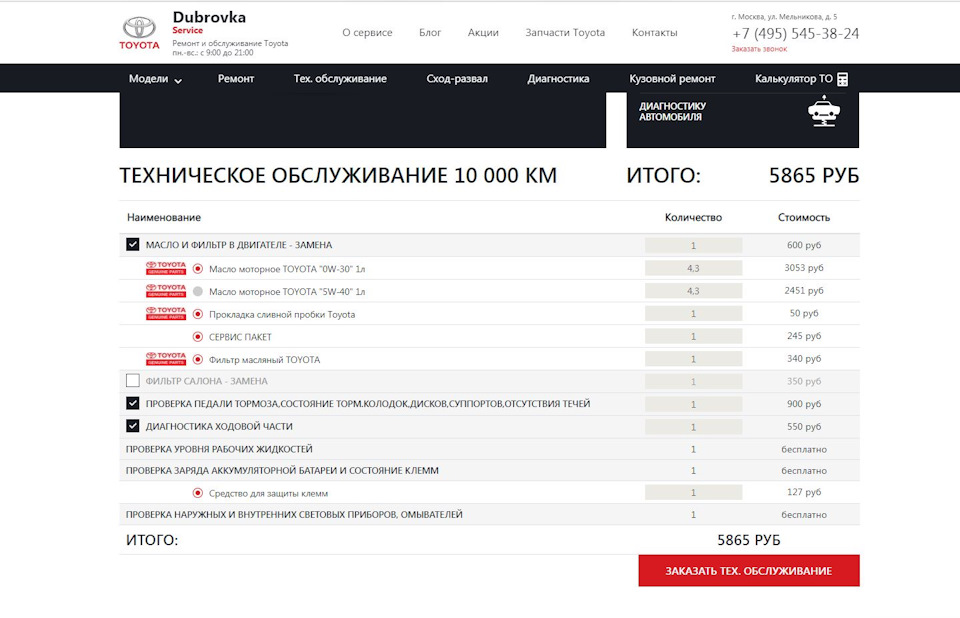
Task: Click Toyota Genuine Parts logo beside 0W-30 oil
Action: point(166,268)
